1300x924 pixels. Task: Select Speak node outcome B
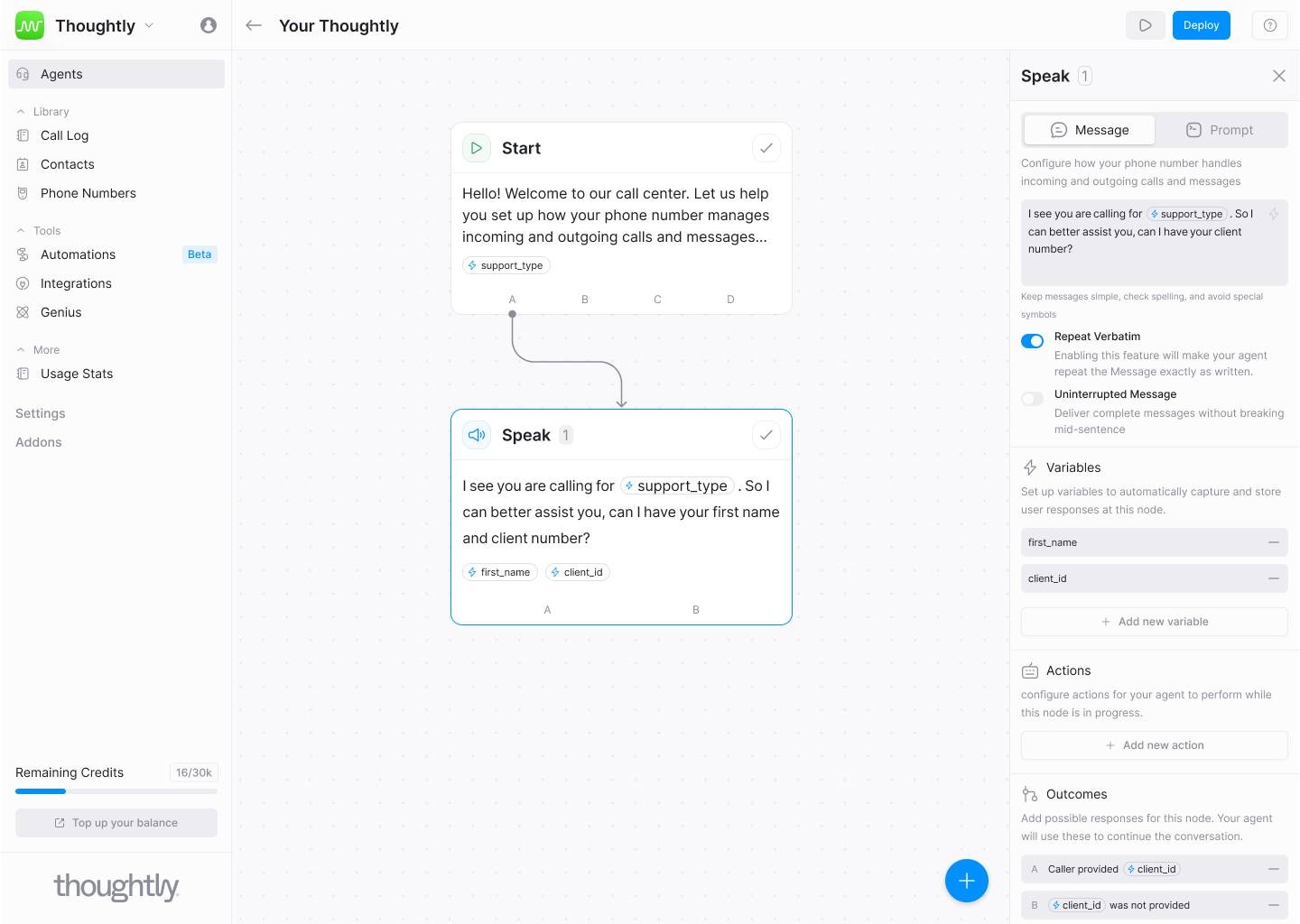coord(696,610)
